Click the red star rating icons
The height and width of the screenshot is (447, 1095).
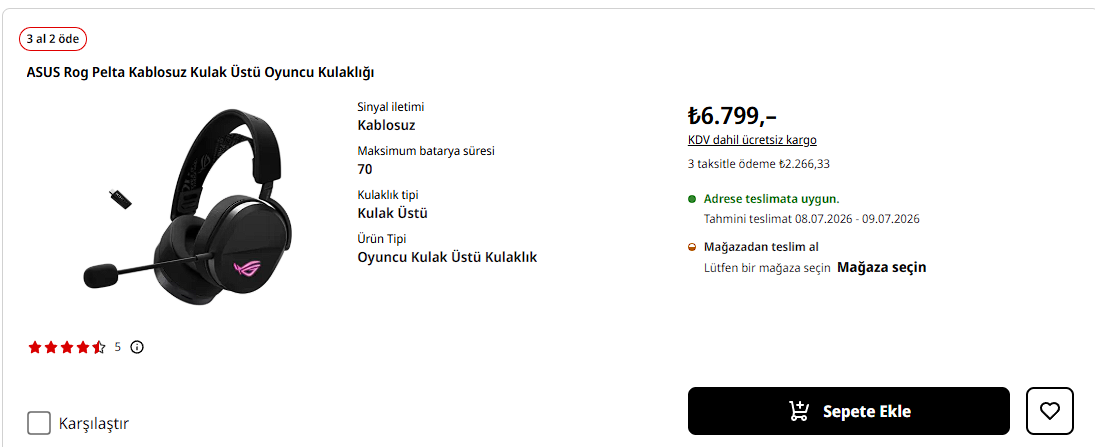[67, 347]
